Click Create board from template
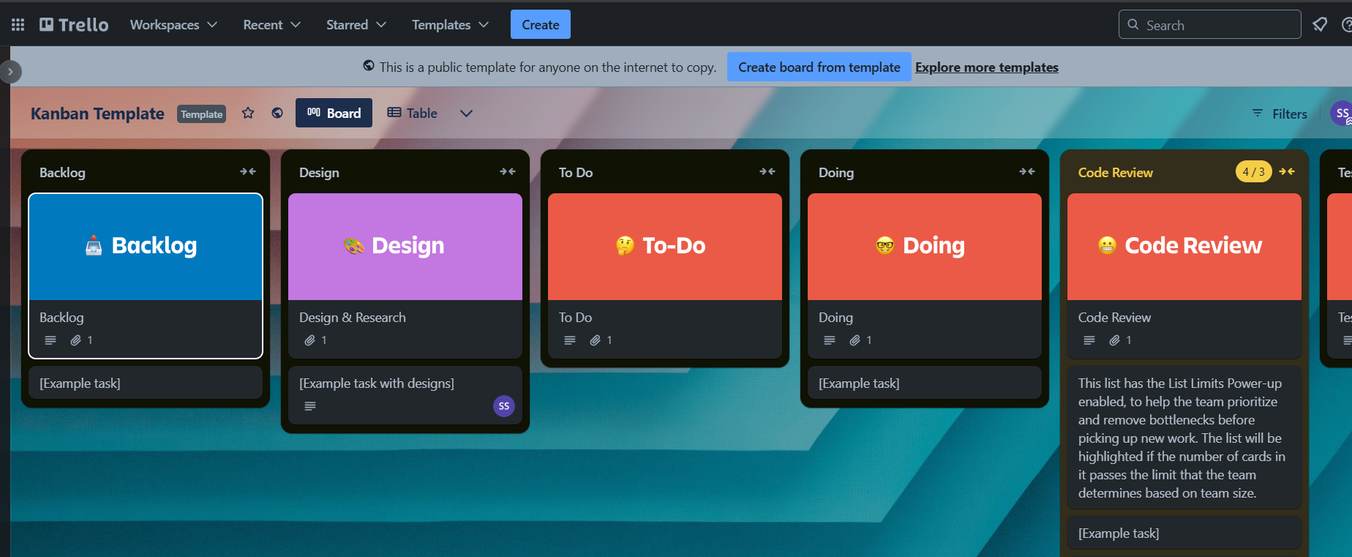 click(819, 67)
